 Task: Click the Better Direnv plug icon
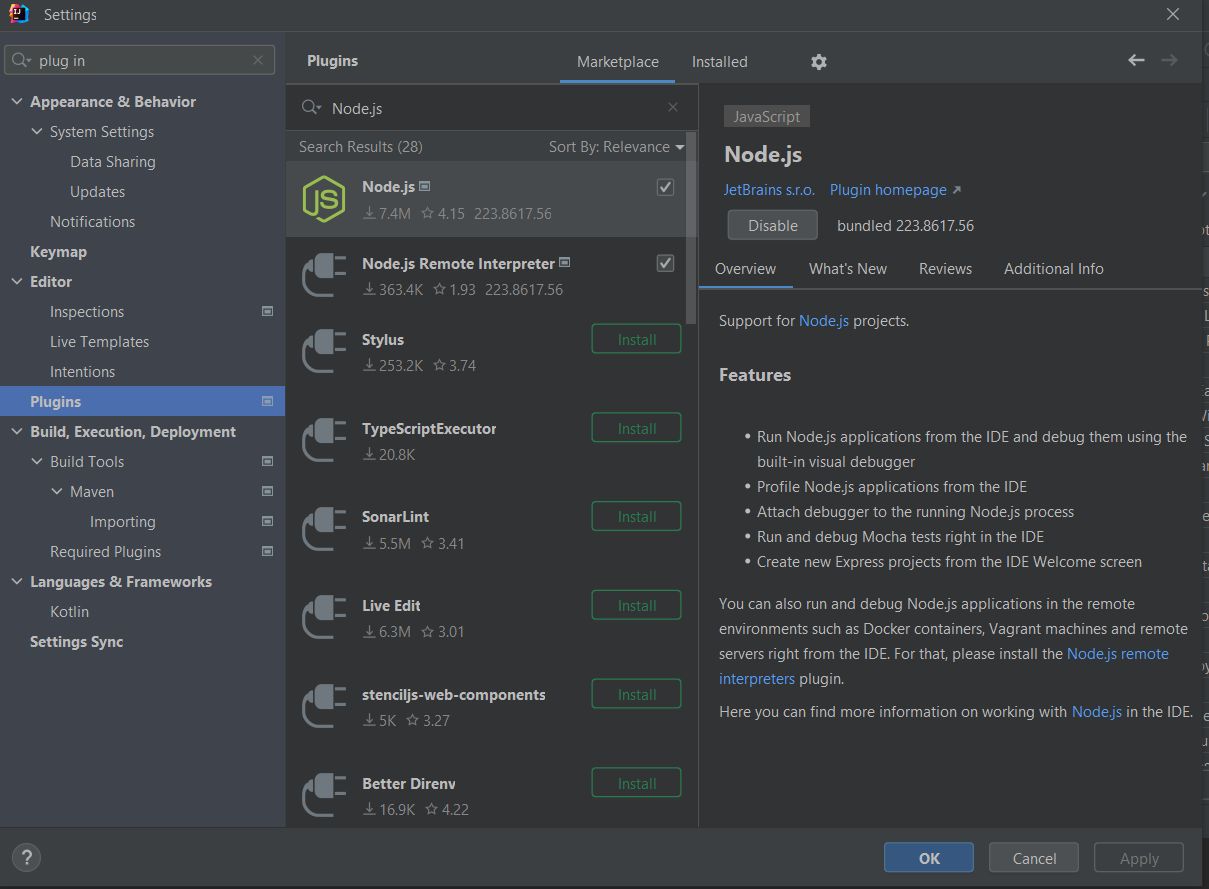click(324, 795)
